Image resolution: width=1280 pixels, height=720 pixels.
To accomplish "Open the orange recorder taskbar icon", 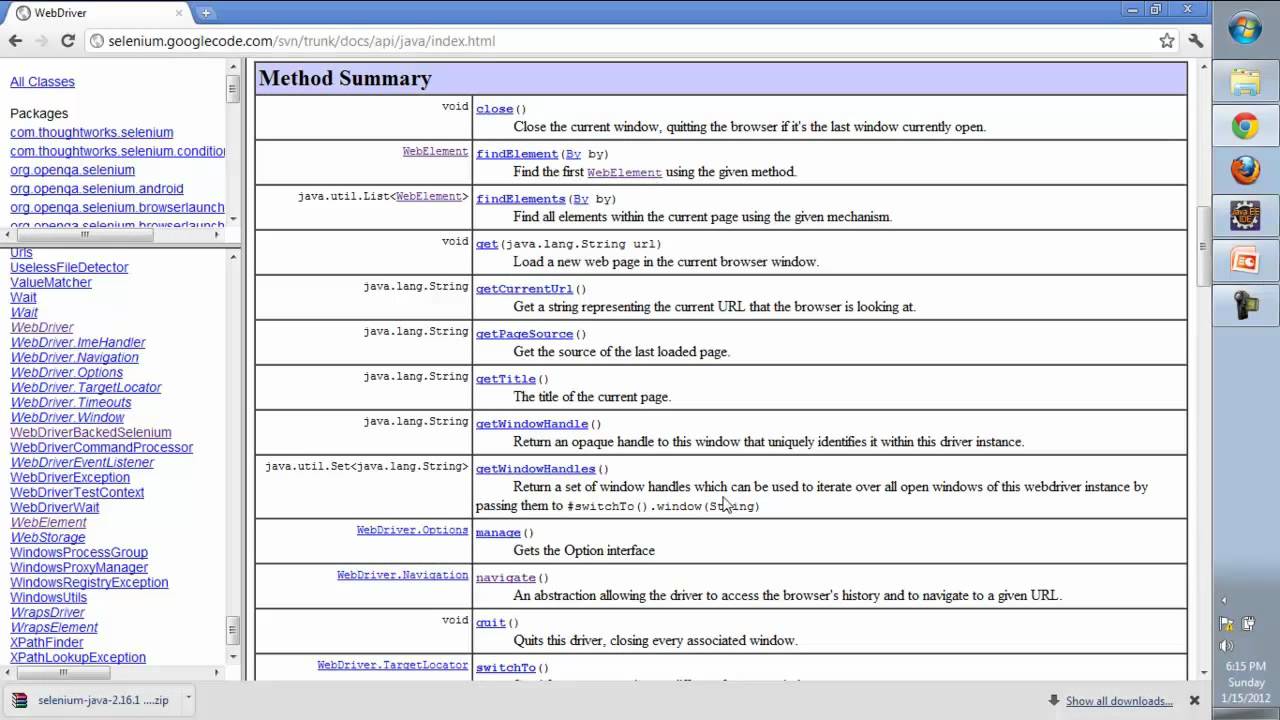I will pos(1245,261).
